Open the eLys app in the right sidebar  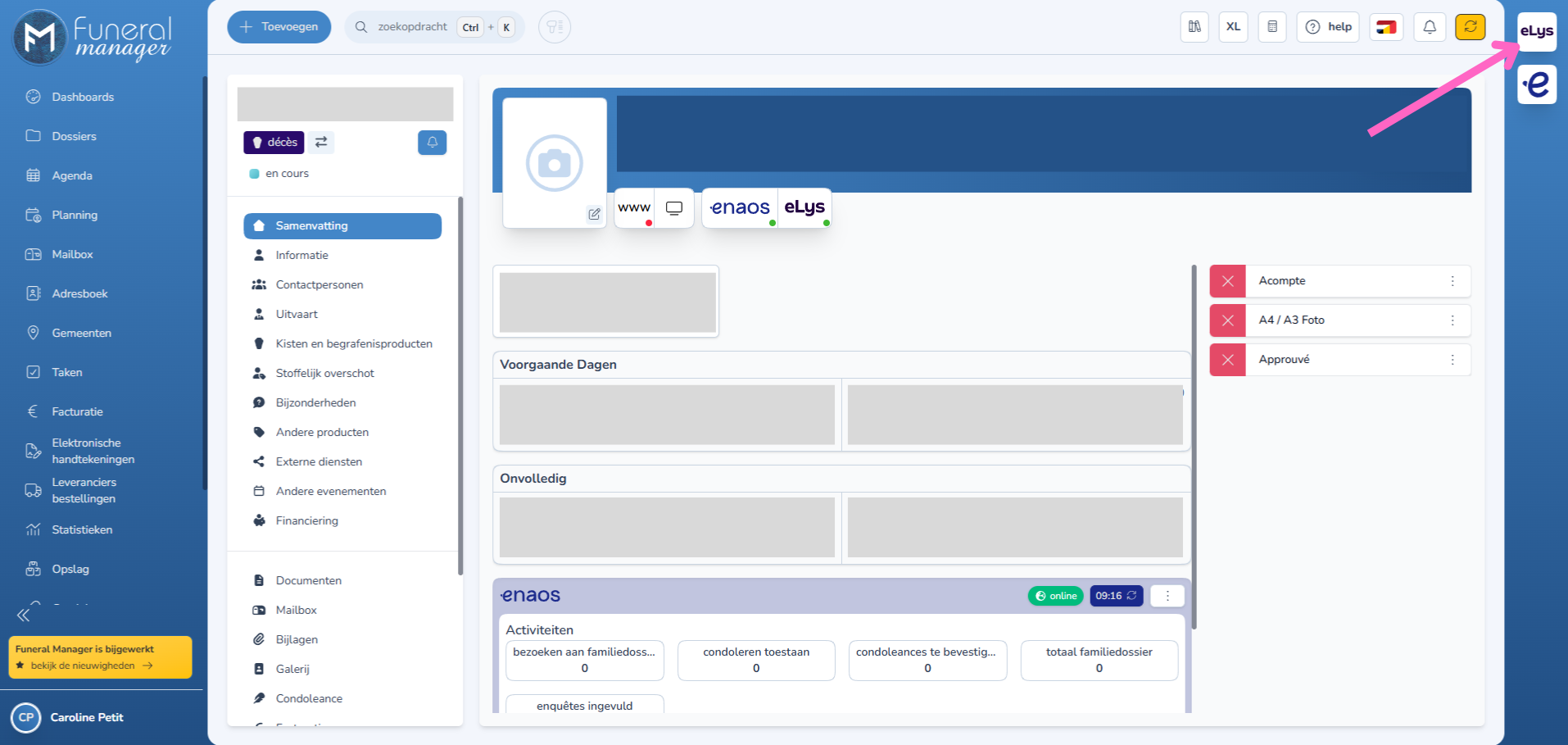(1536, 32)
